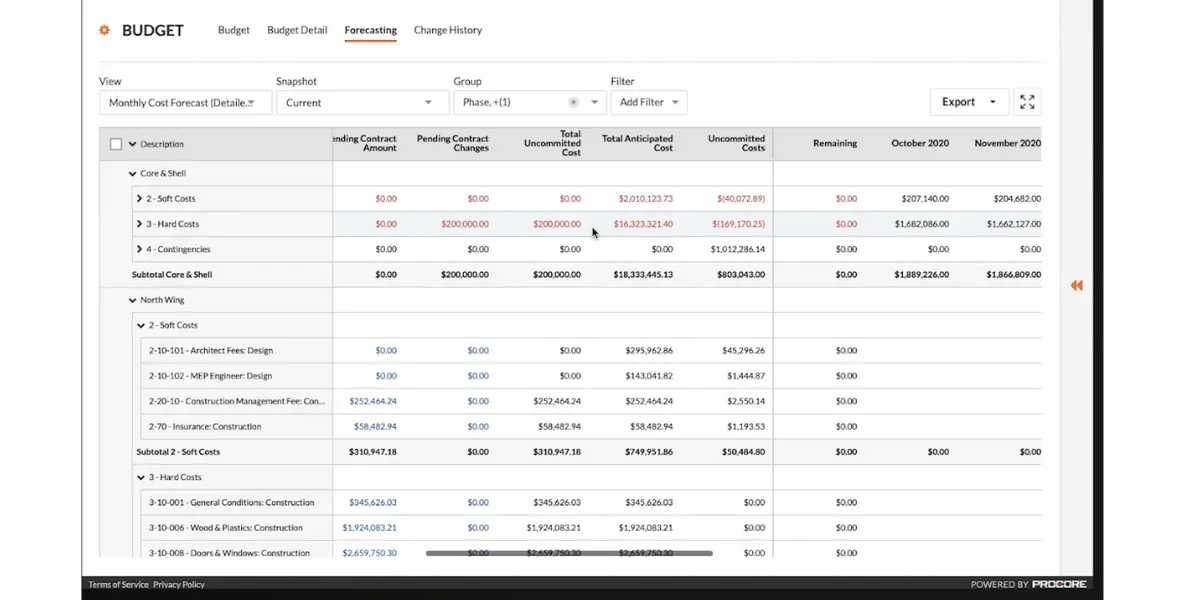
Task: Click the Procore logo in the footer
Action: click(1060, 584)
